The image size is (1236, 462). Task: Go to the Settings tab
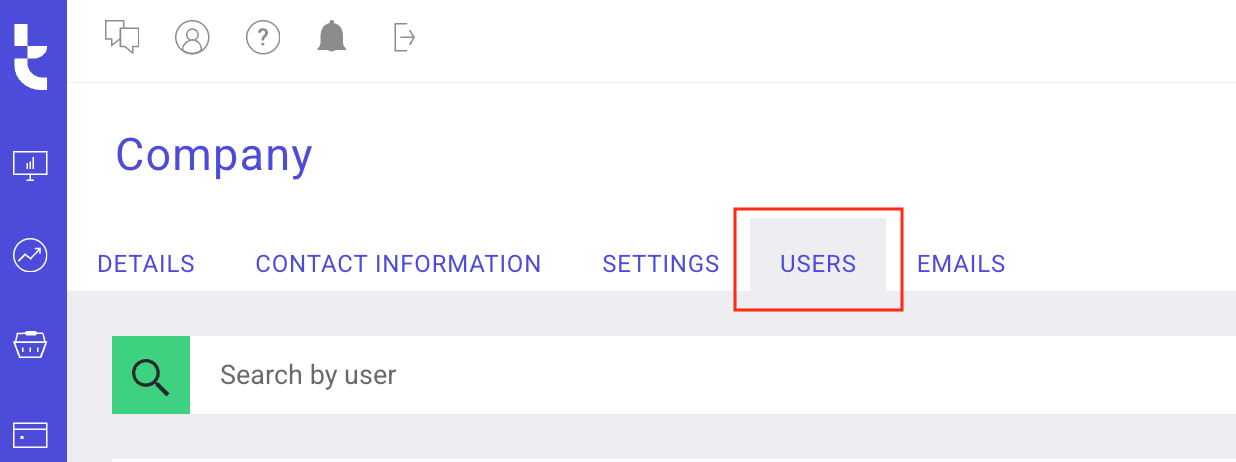tap(660, 264)
